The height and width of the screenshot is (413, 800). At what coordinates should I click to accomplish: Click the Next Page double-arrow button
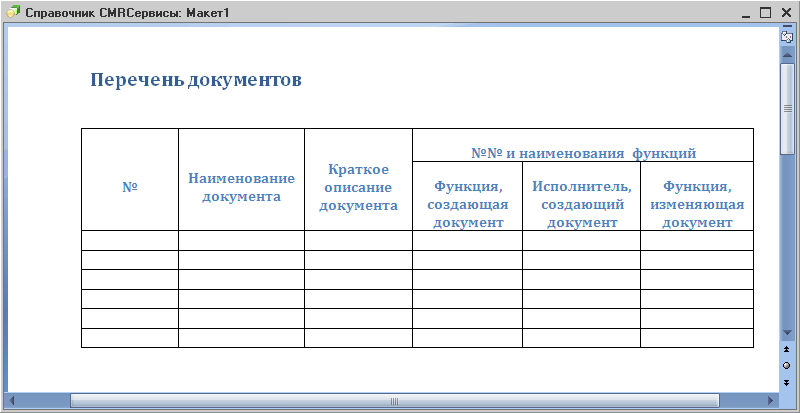pyautogui.click(x=786, y=382)
